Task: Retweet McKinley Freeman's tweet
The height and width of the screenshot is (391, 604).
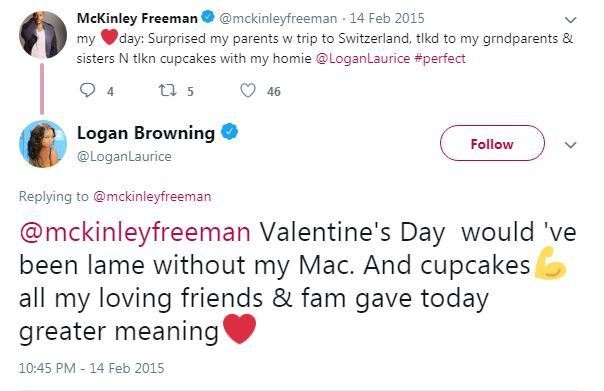Action: [168, 91]
